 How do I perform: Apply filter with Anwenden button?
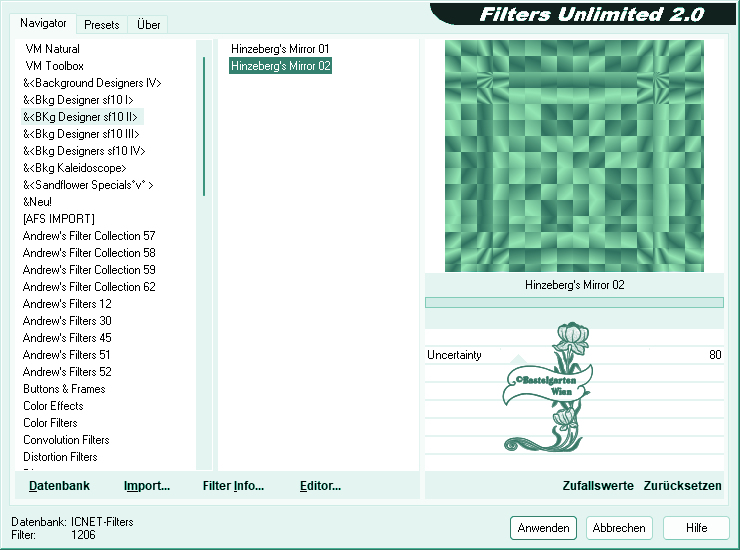pyautogui.click(x=543, y=528)
